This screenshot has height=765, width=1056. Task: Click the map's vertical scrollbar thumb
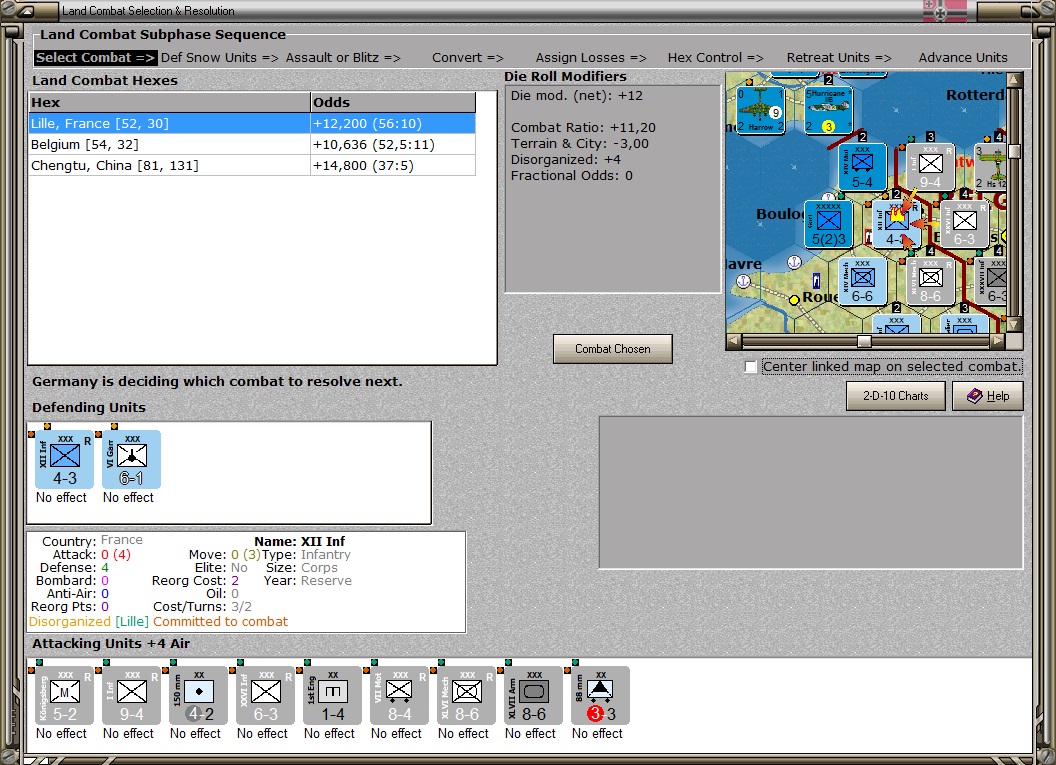[x=1014, y=151]
